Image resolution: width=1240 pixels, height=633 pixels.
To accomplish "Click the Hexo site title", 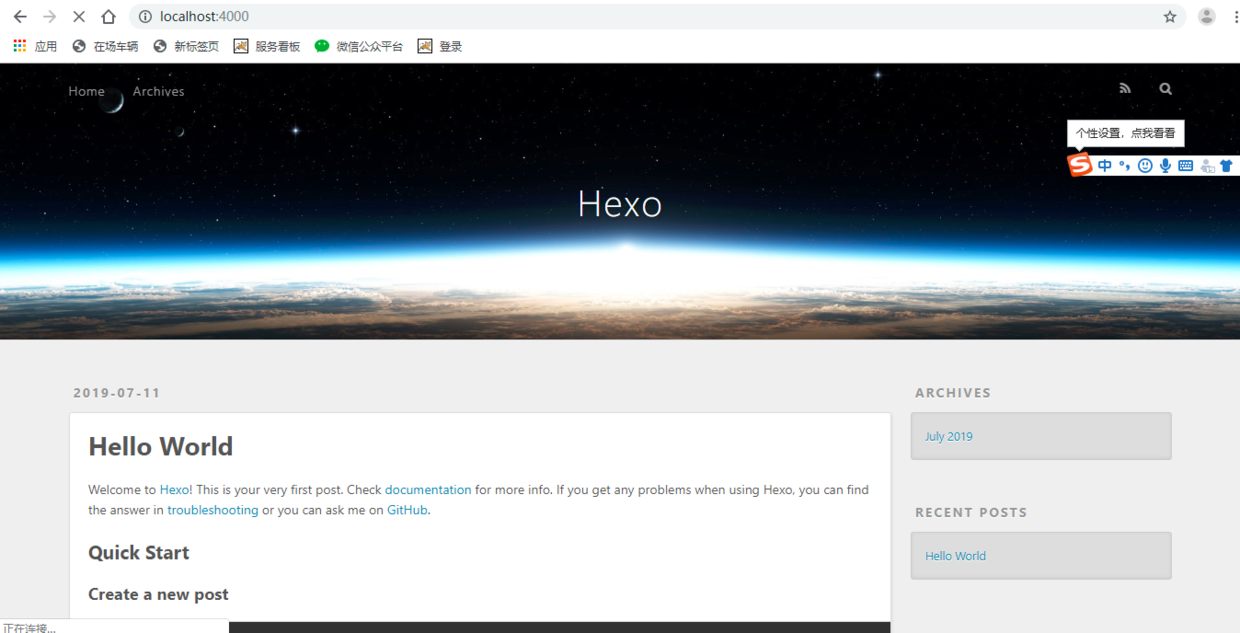I will tap(620, 204).
